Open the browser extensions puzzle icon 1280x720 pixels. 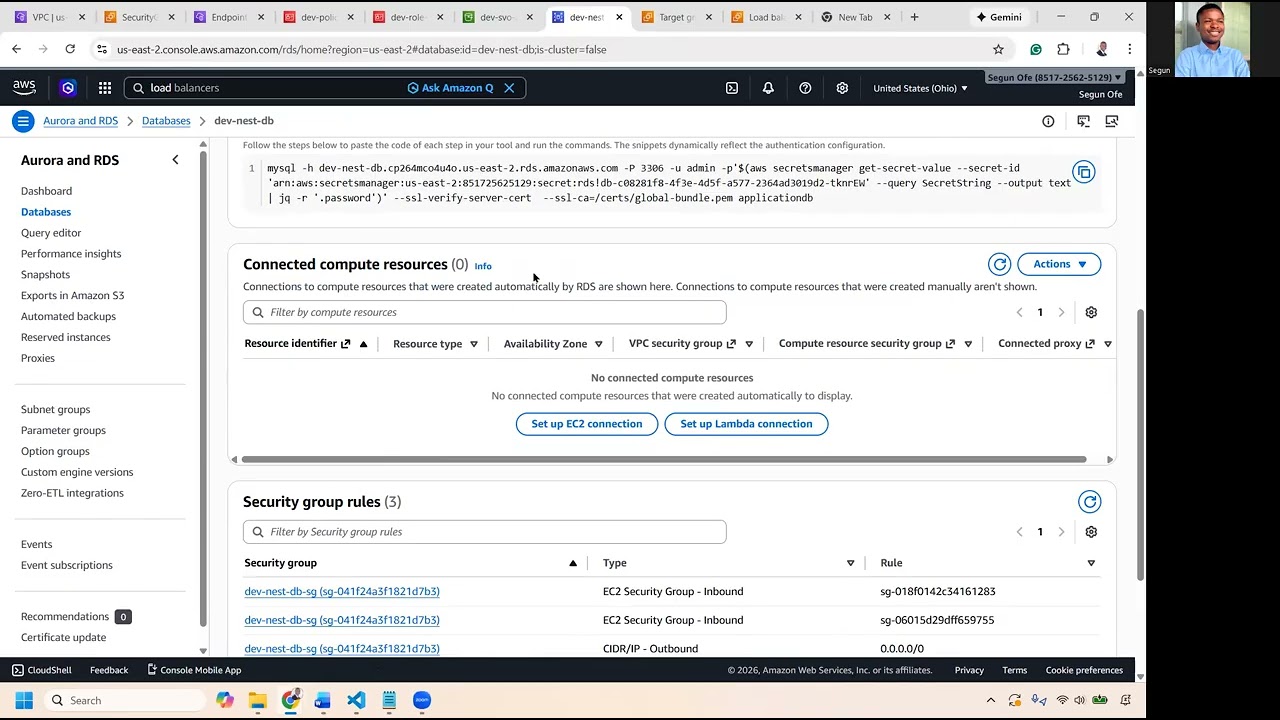point(1063,49)
